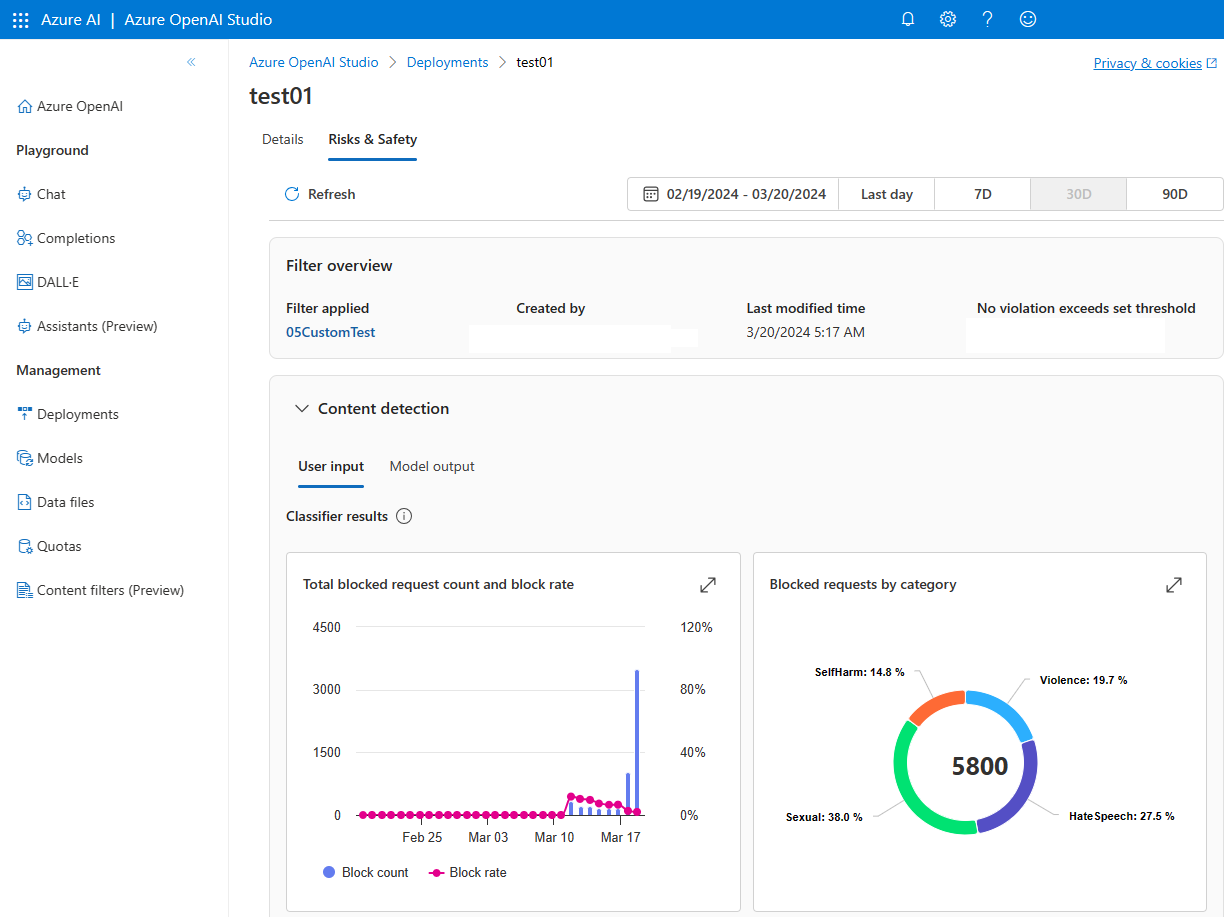
Task: Open the 05CustomTest filter link
Action: [x=331, y=333]
